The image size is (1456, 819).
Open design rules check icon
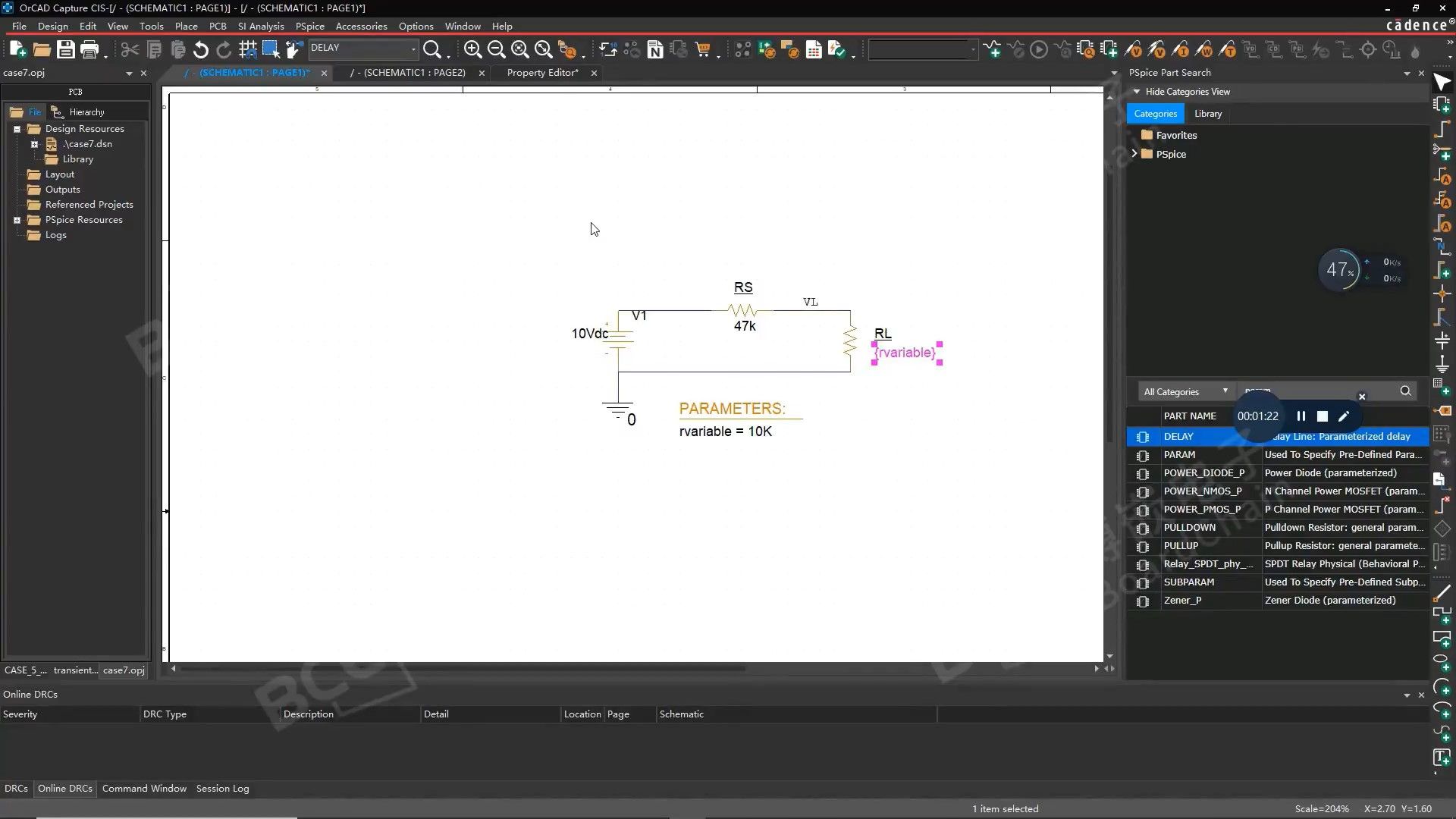836,50
